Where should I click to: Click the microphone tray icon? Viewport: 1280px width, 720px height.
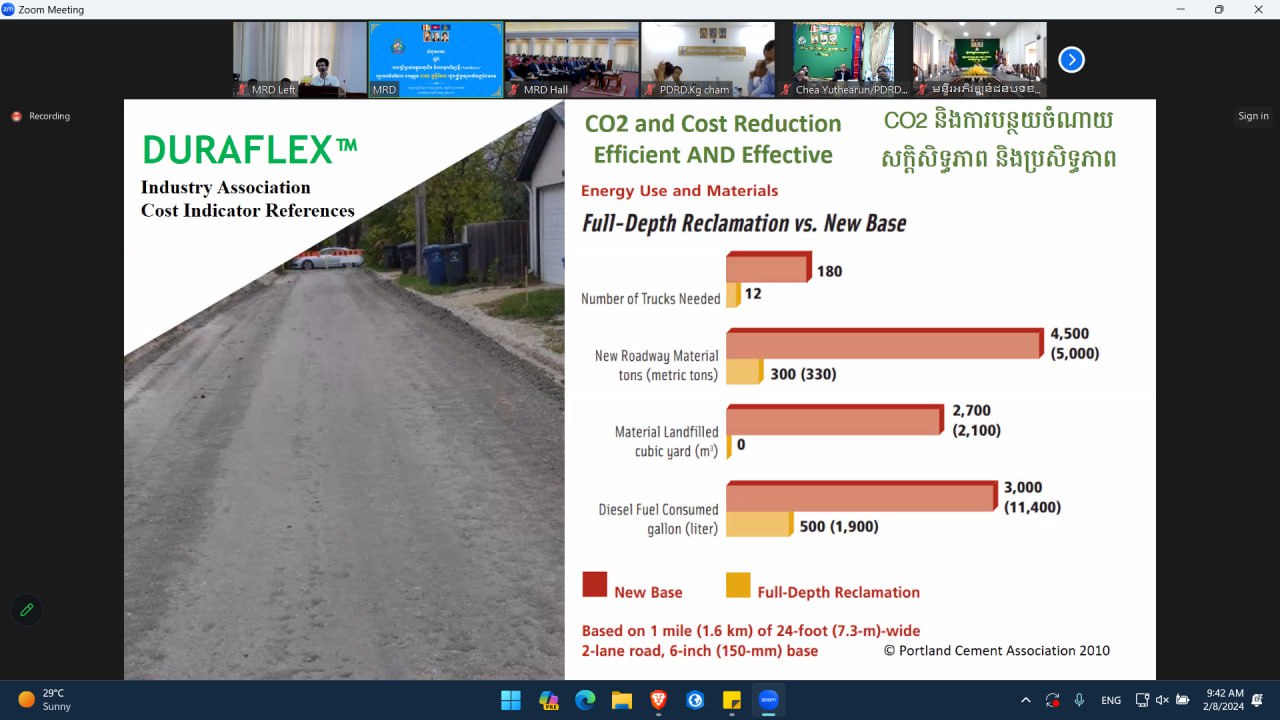[x=1079, y=700]
